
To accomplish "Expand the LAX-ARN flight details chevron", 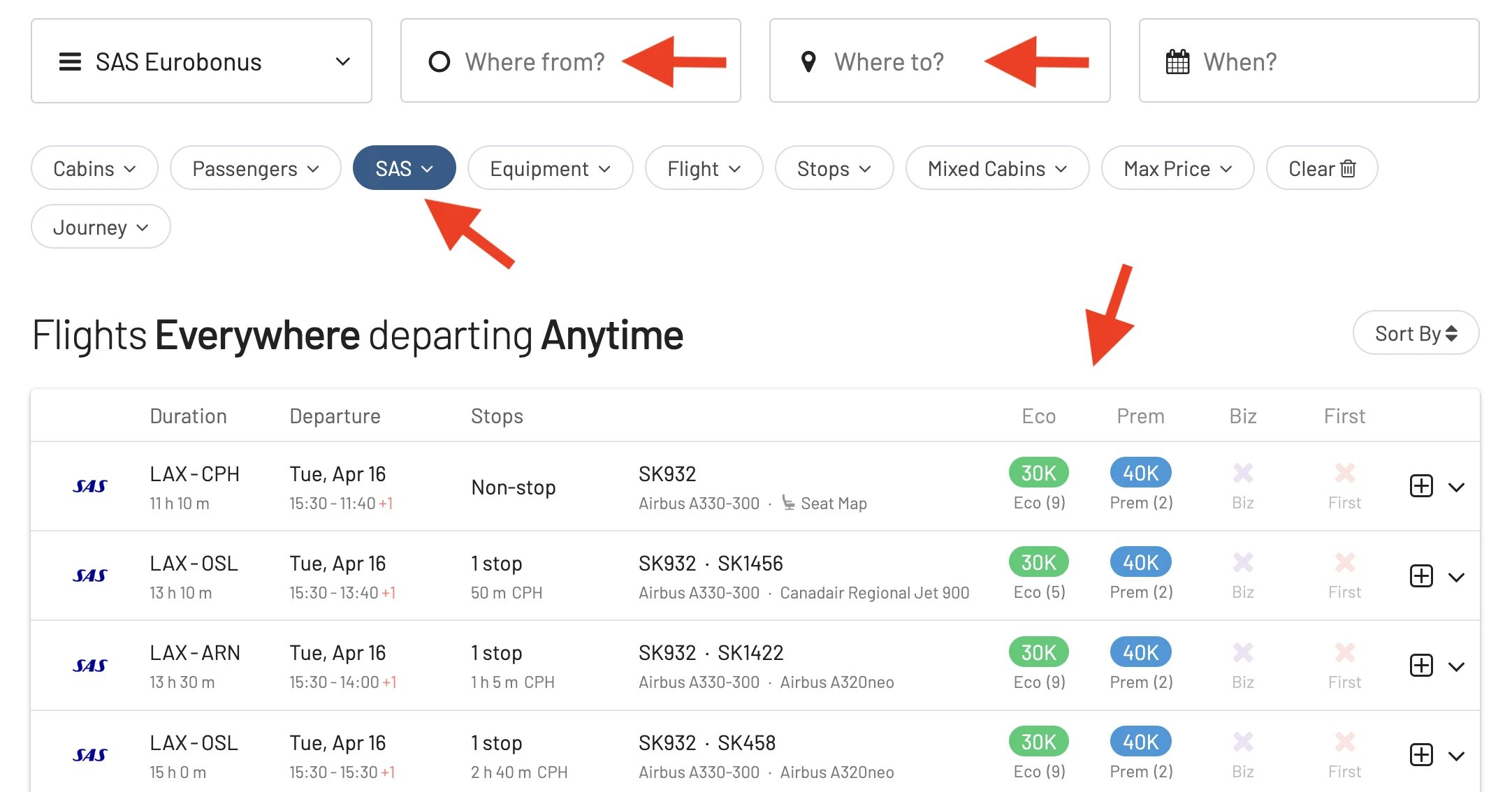I will coord(1456,667).
